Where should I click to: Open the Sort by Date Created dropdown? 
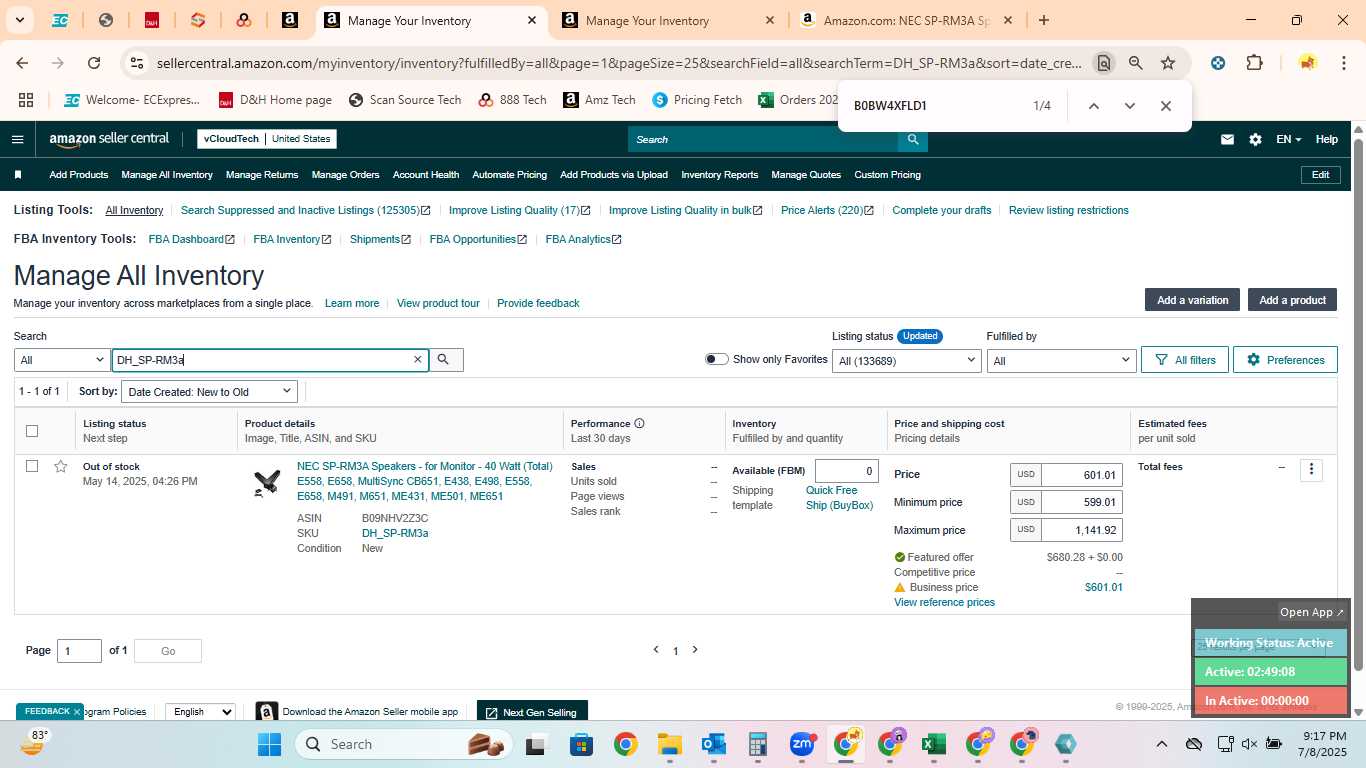(x=209, y=392)
